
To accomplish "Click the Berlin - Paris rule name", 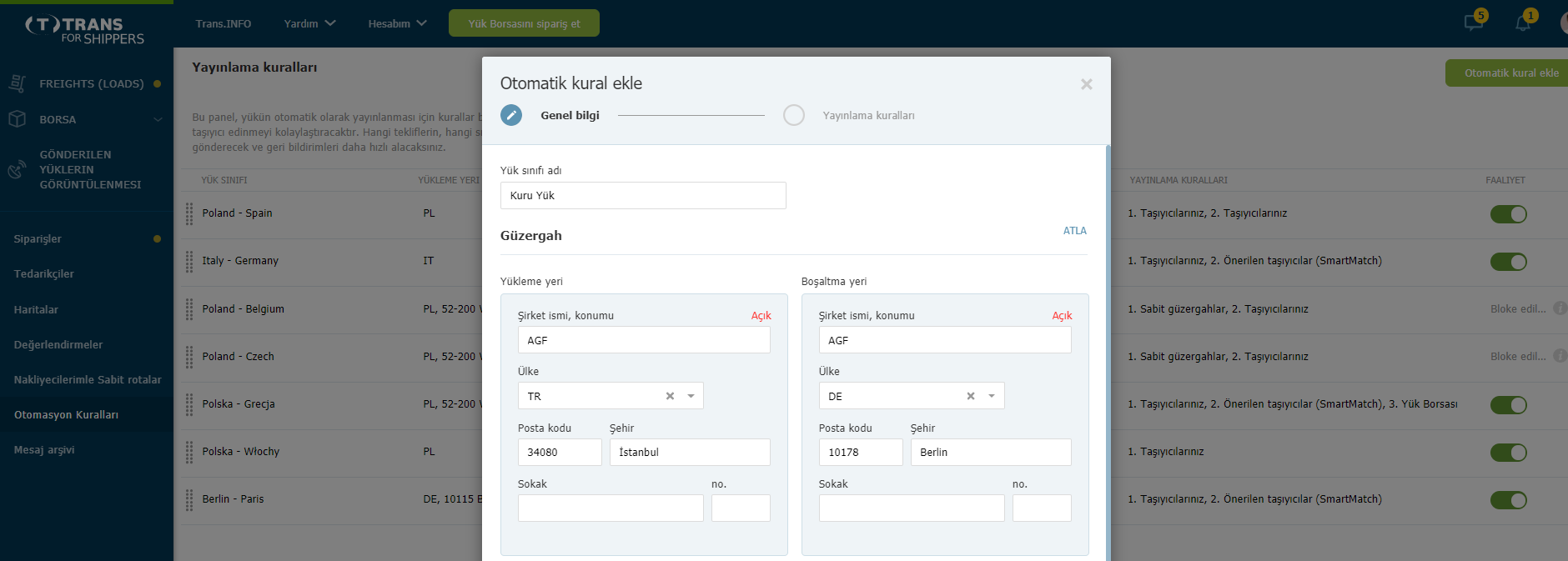I will (233, 499).
